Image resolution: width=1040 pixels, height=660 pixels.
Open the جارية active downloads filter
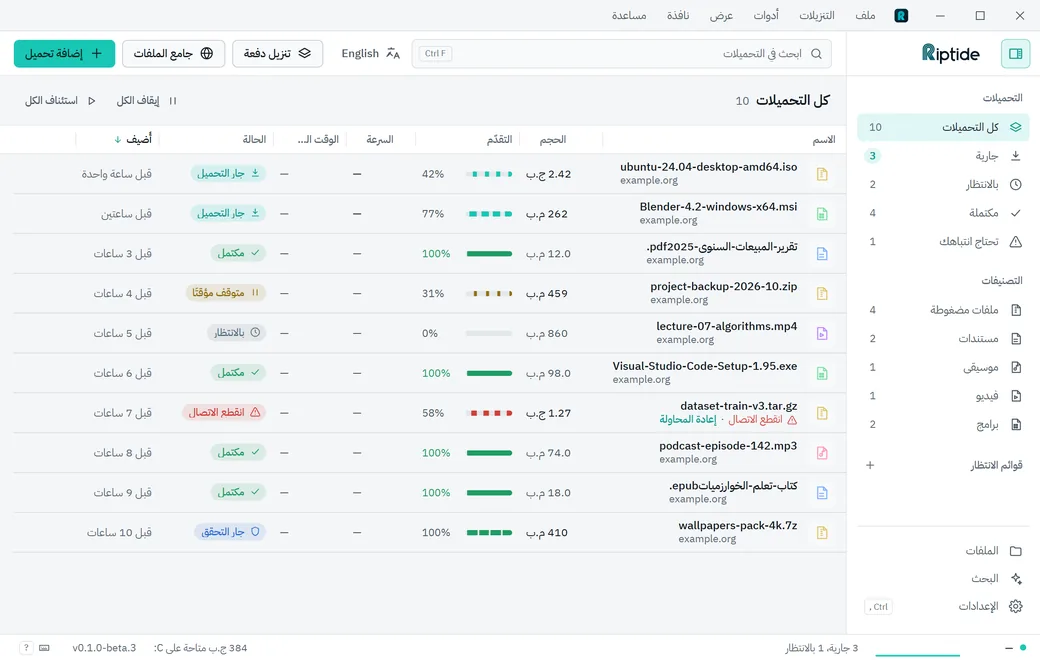pyautogui.click(x=942, y=156)
